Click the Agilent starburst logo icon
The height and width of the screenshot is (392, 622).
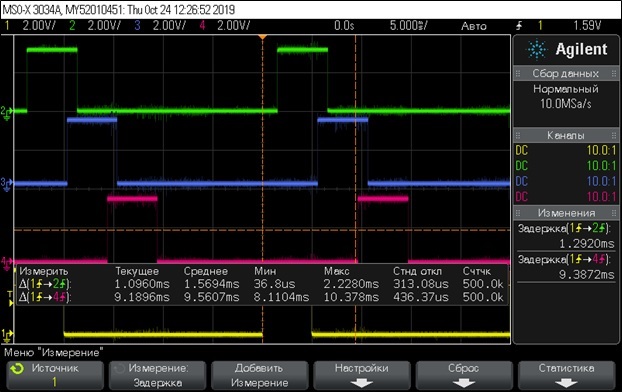click(x=536, y=50)
